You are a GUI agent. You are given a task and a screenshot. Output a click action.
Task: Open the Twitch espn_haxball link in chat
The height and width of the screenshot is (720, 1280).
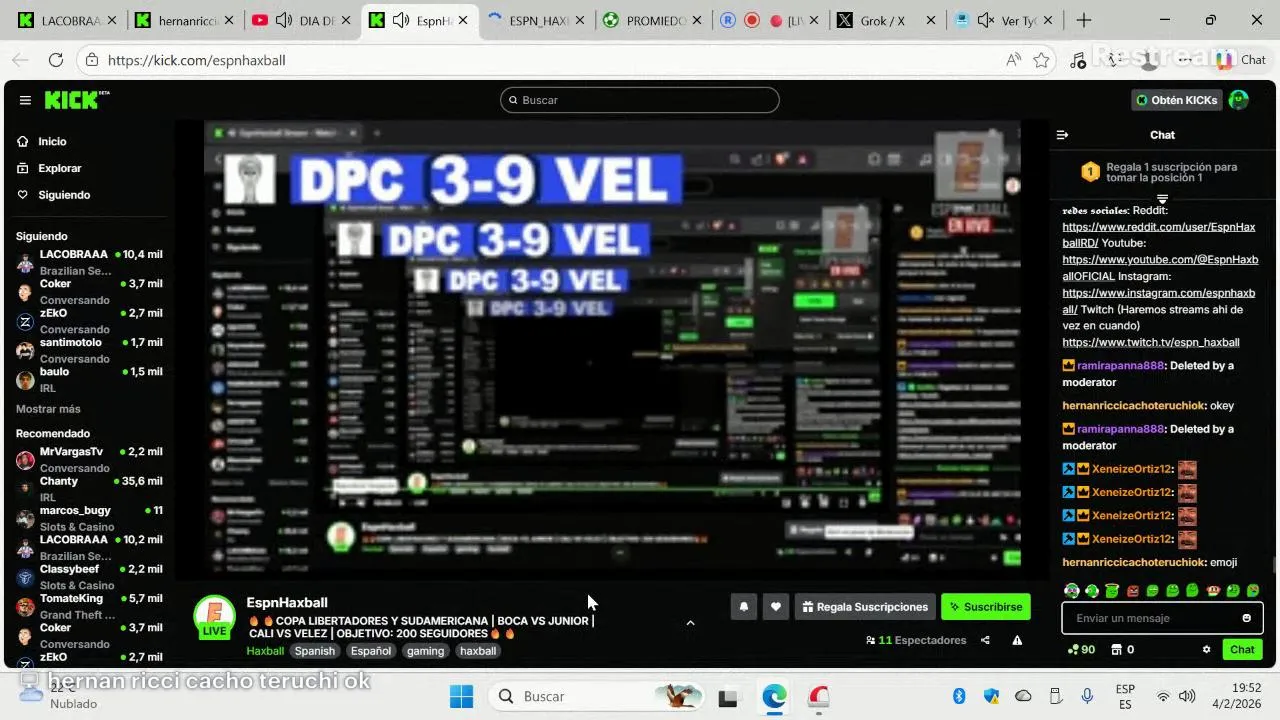(x=1151, y=342)
